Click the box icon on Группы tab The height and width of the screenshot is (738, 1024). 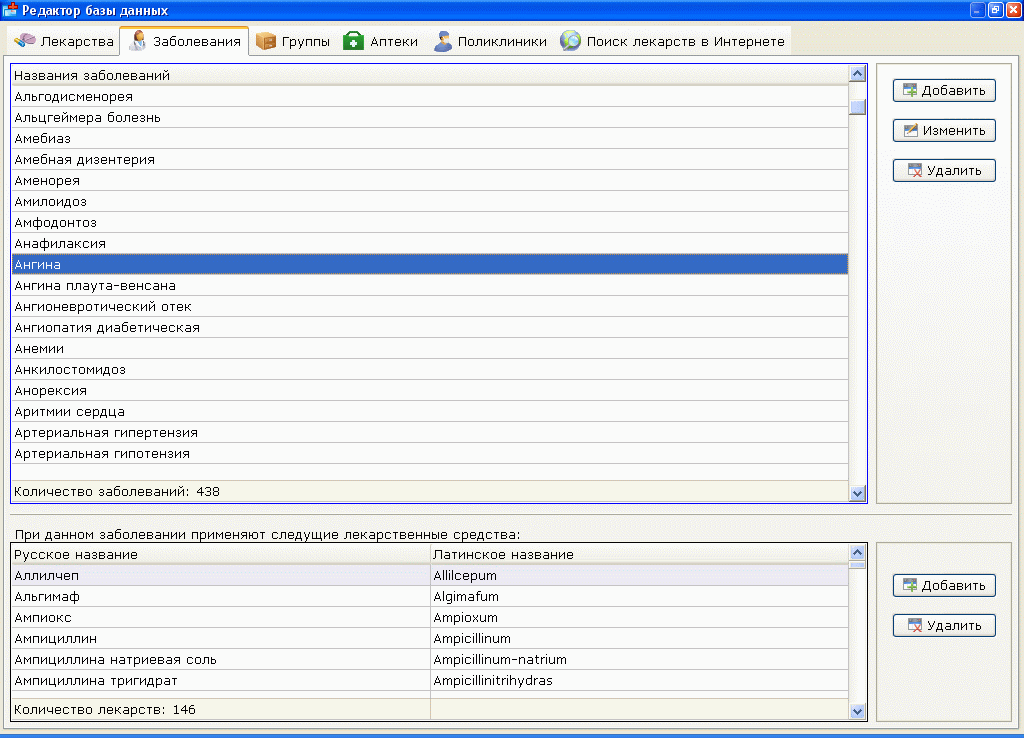point(266,41)
